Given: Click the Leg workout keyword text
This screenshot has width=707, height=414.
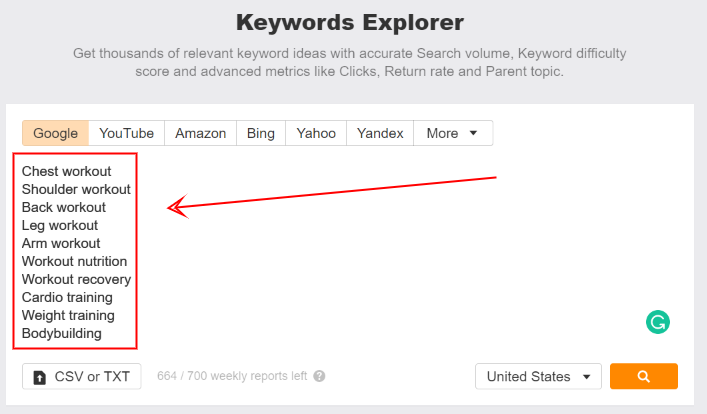Looking at the screenshot, I should click(x=60, y=225).
